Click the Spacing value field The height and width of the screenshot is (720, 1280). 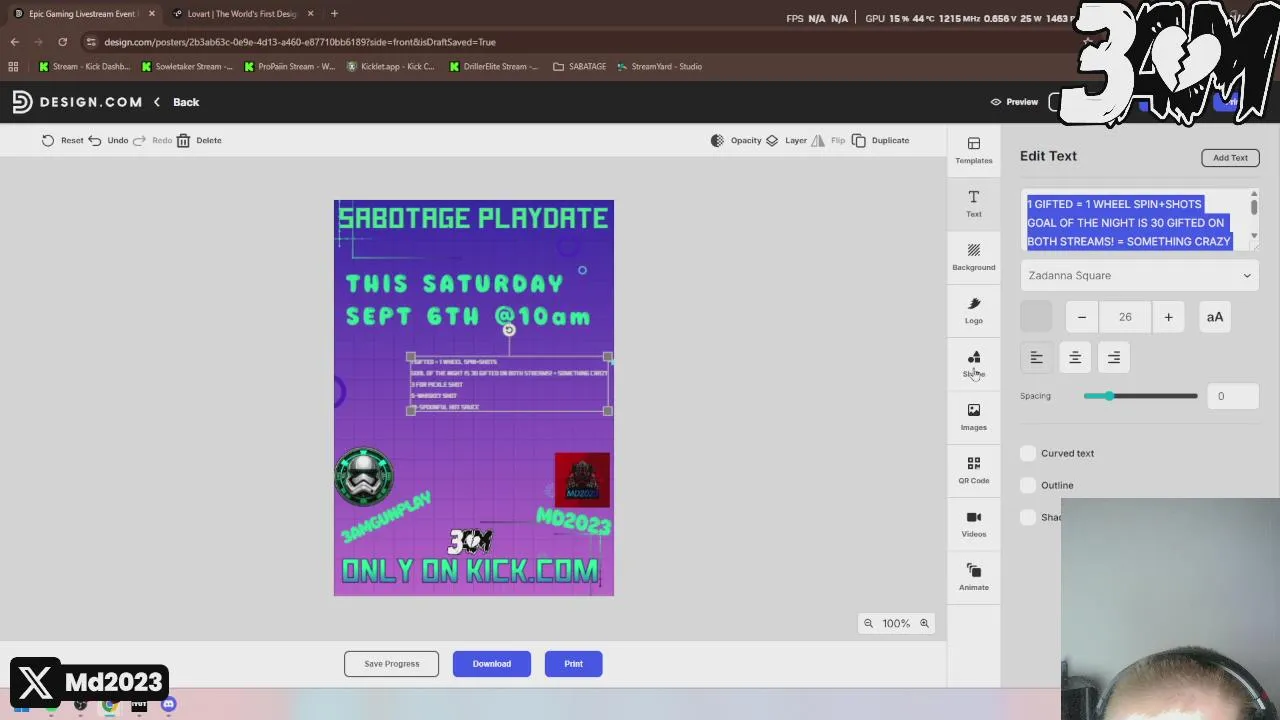click(1232, 396)
